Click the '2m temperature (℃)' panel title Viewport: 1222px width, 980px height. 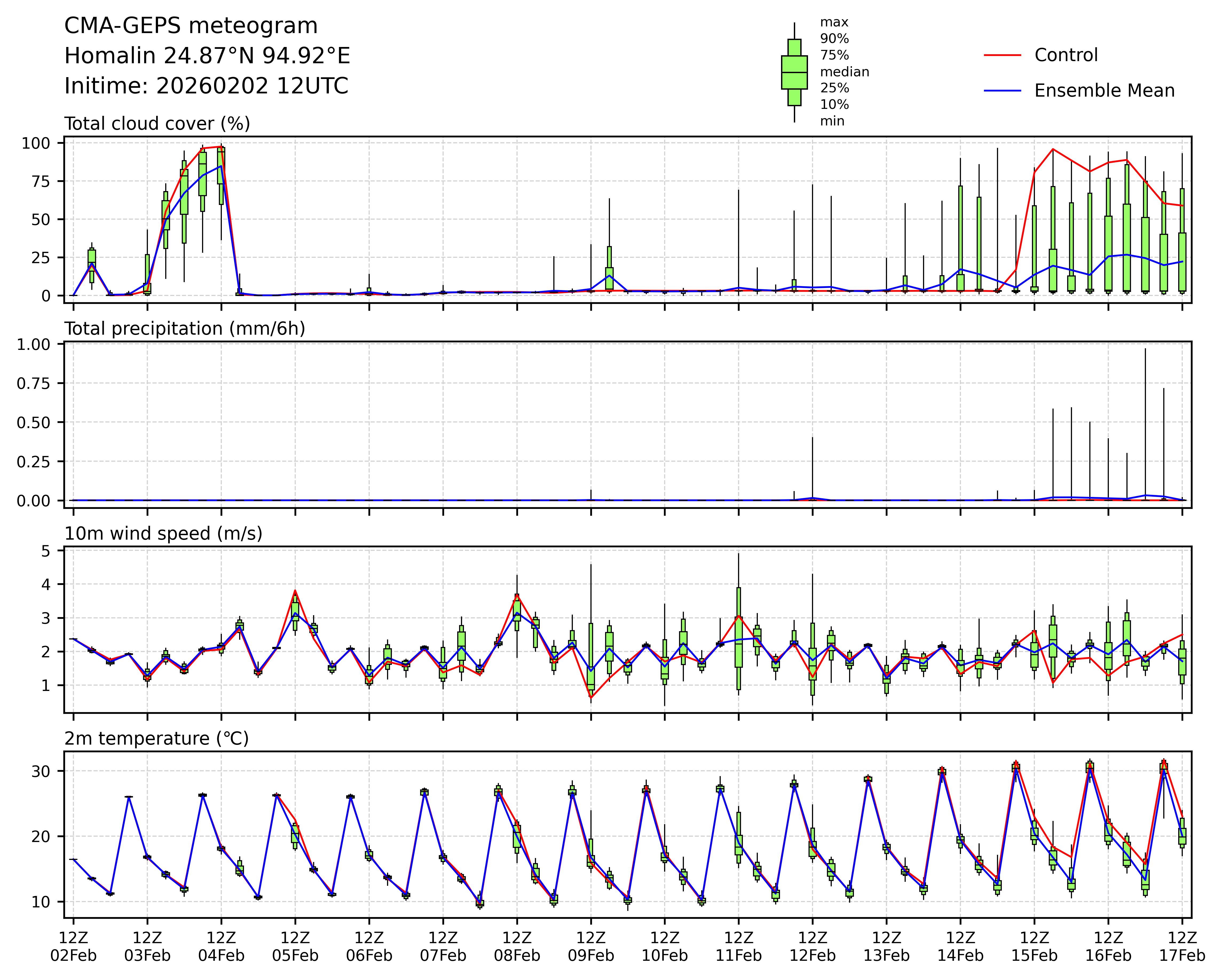[156, 739]
